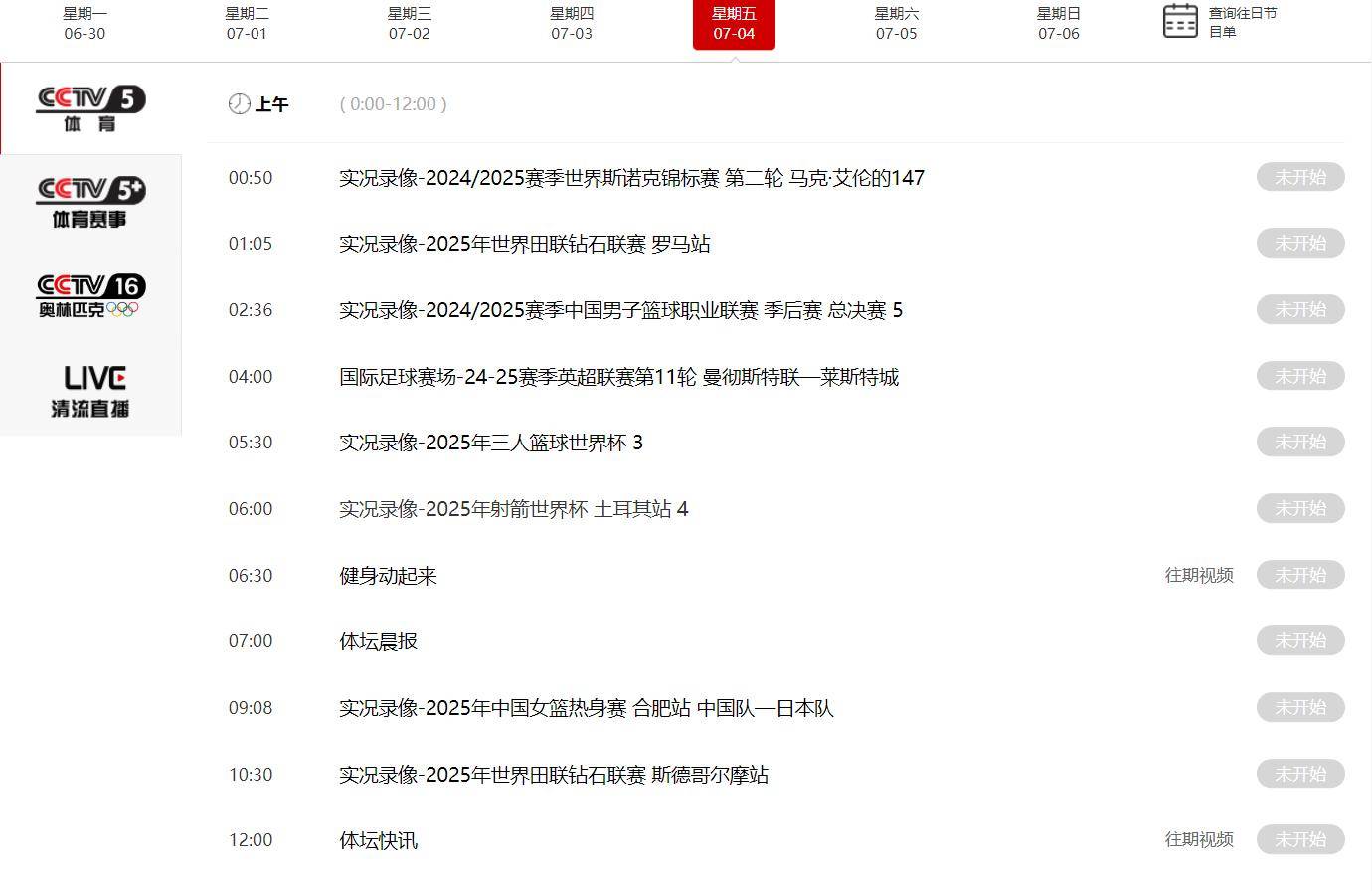Open 往期视频 link for 健身动起来

[x=1199, y=575]
